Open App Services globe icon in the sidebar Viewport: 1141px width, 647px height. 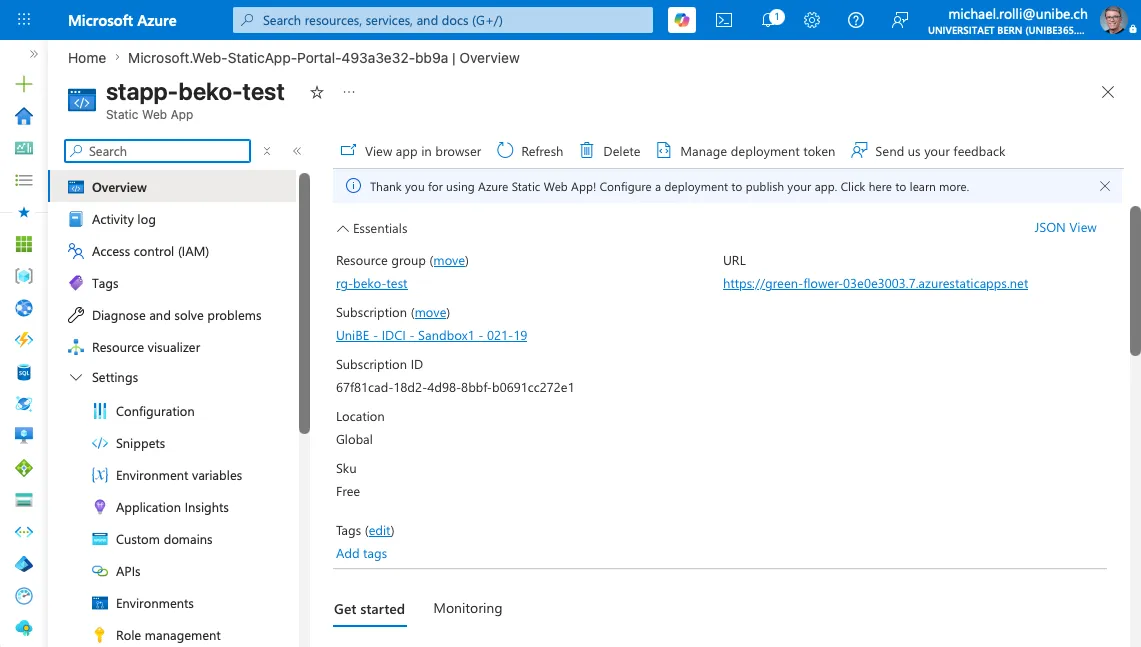(x=24, y=308)
